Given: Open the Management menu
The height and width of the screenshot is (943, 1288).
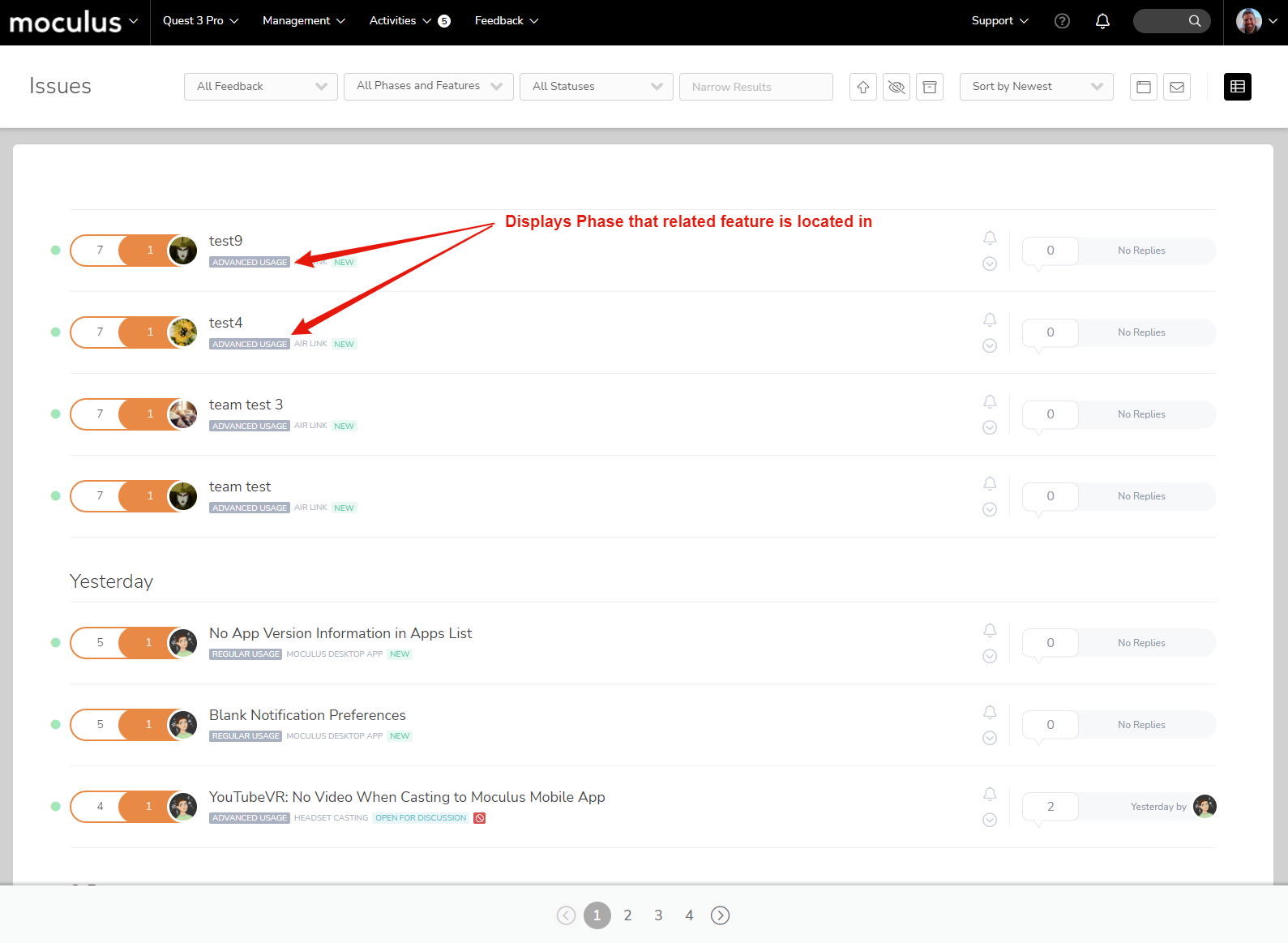Looking at the screenshot, I should [x=304, y=21].
